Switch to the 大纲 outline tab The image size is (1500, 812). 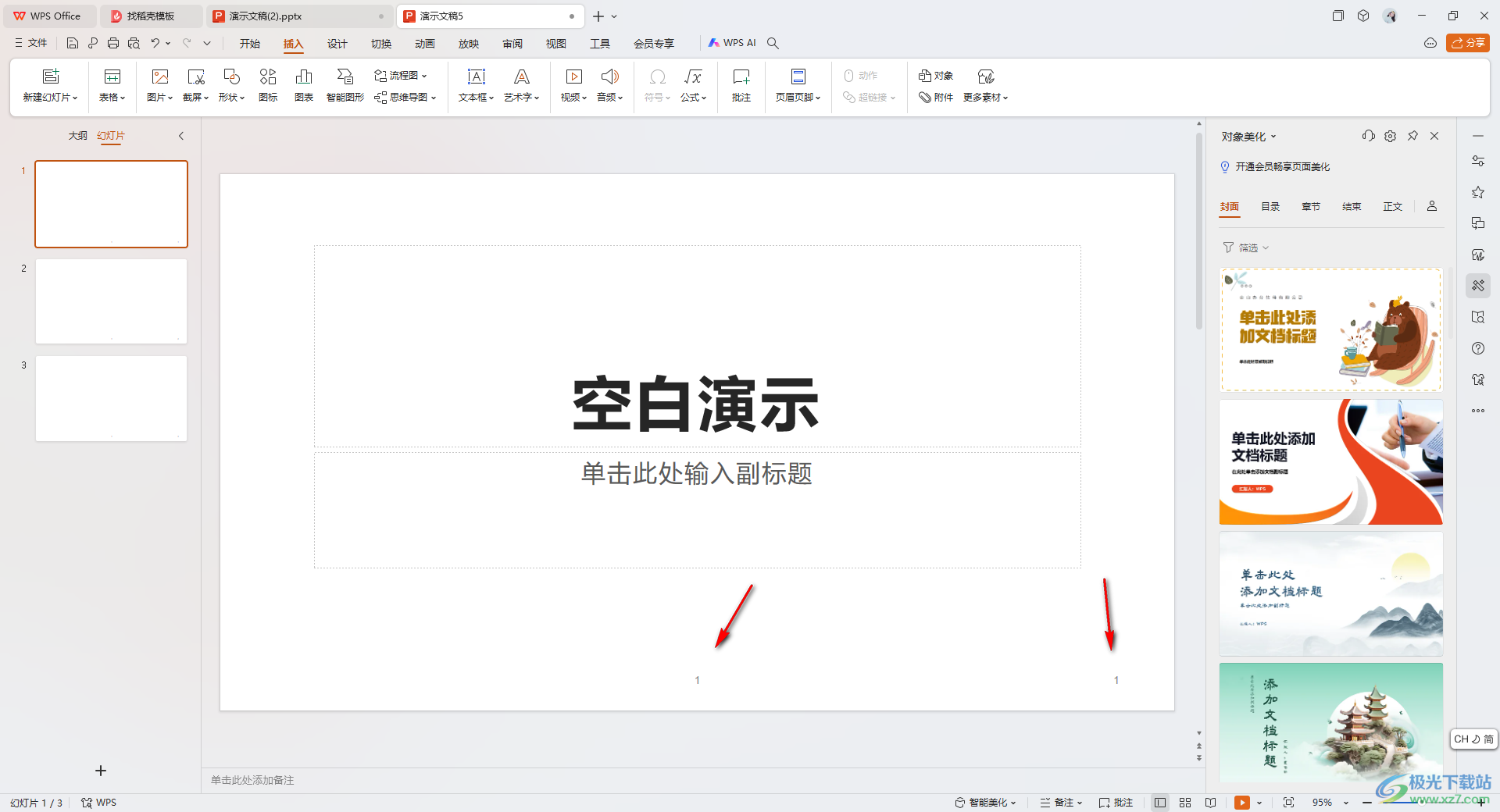click(x=77, y=136)
